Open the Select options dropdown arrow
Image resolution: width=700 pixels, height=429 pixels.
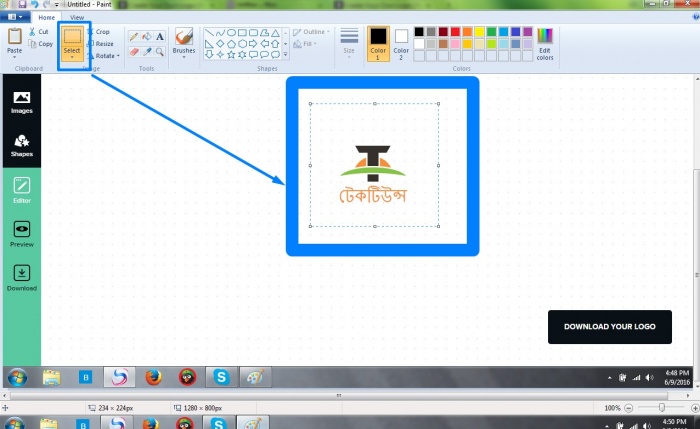point(72,57)
